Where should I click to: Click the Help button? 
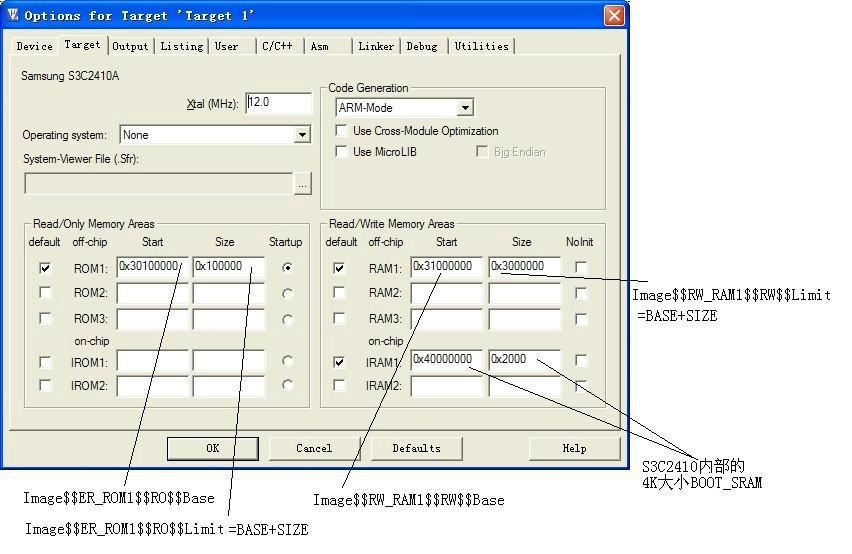pyautogui.click(x=574, y=448)
